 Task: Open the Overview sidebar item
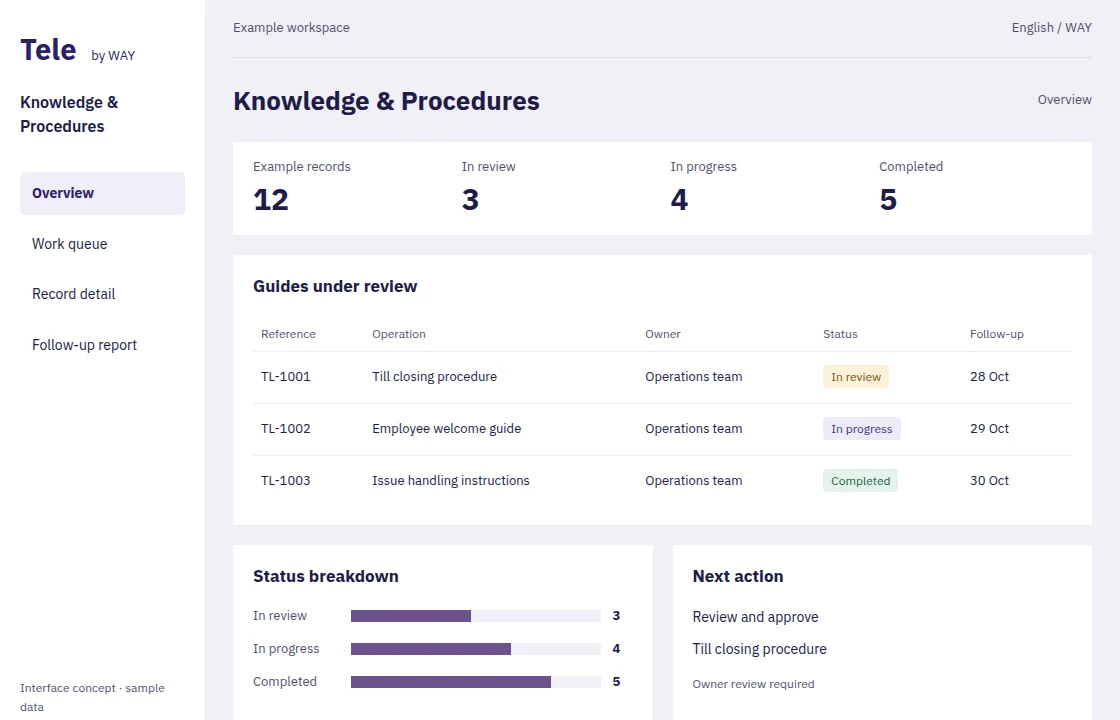pos(102,193)
